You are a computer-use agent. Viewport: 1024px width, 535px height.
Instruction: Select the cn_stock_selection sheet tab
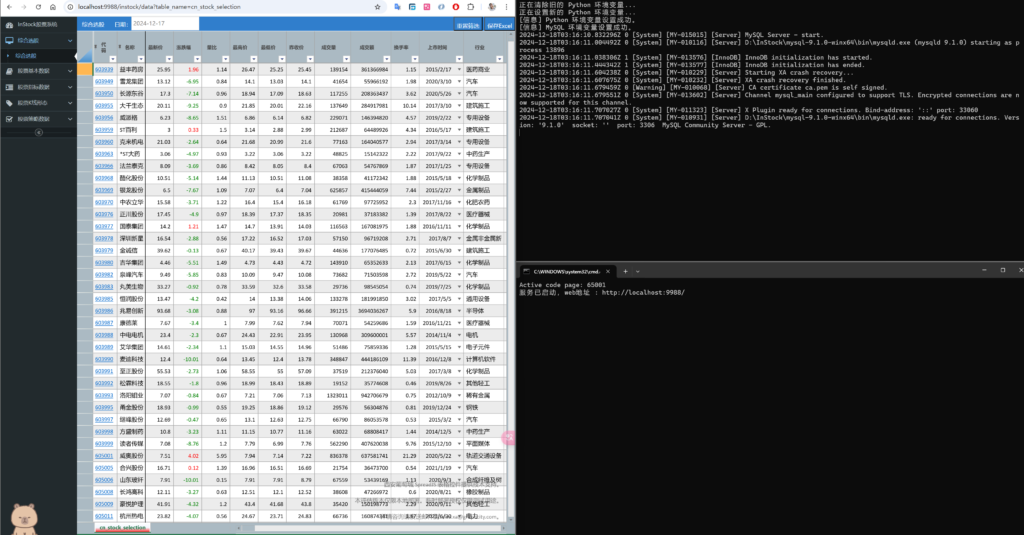coord(121,527)
